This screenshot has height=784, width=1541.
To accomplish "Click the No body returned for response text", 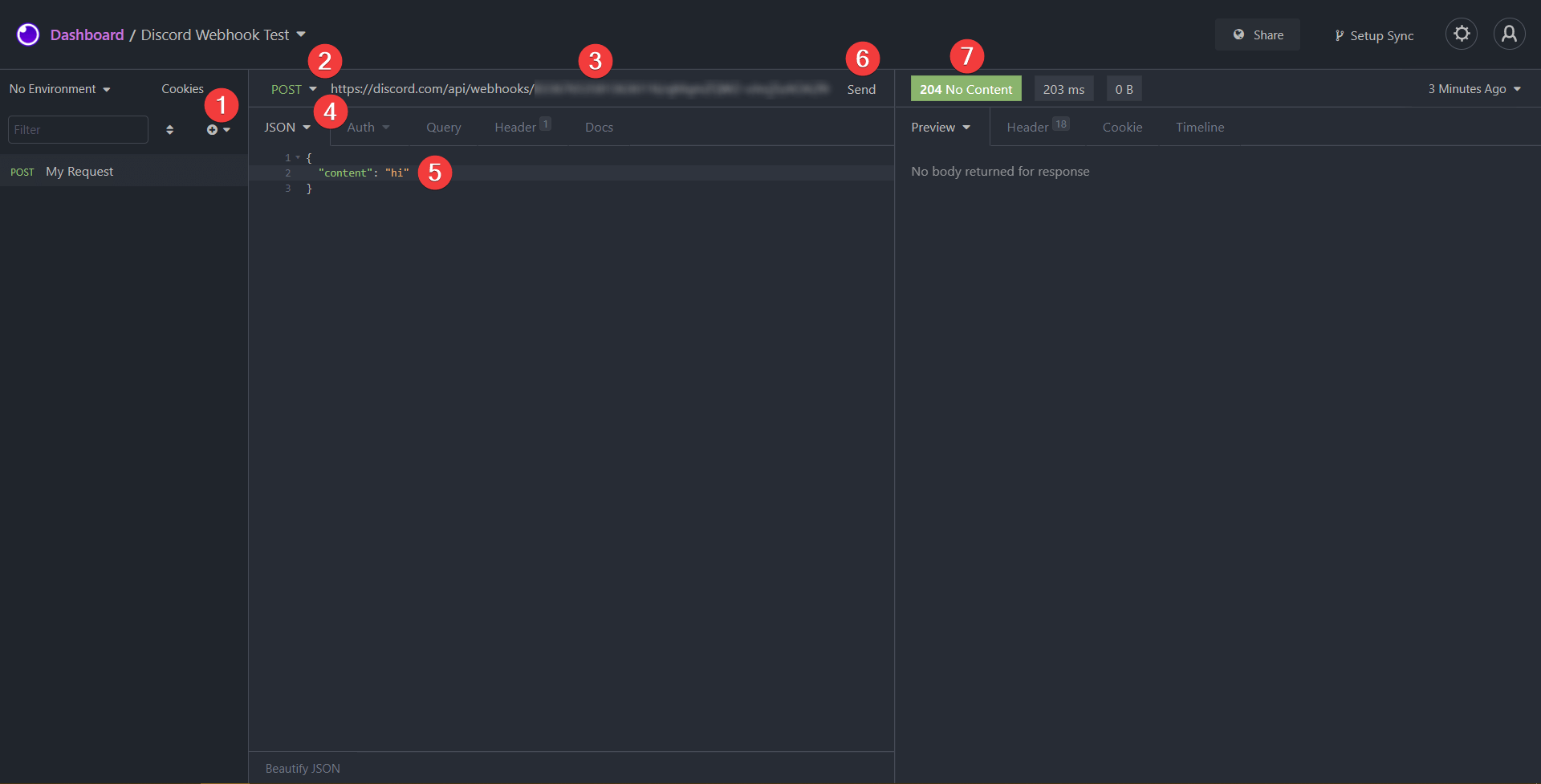I will (x=1000, y=171).
